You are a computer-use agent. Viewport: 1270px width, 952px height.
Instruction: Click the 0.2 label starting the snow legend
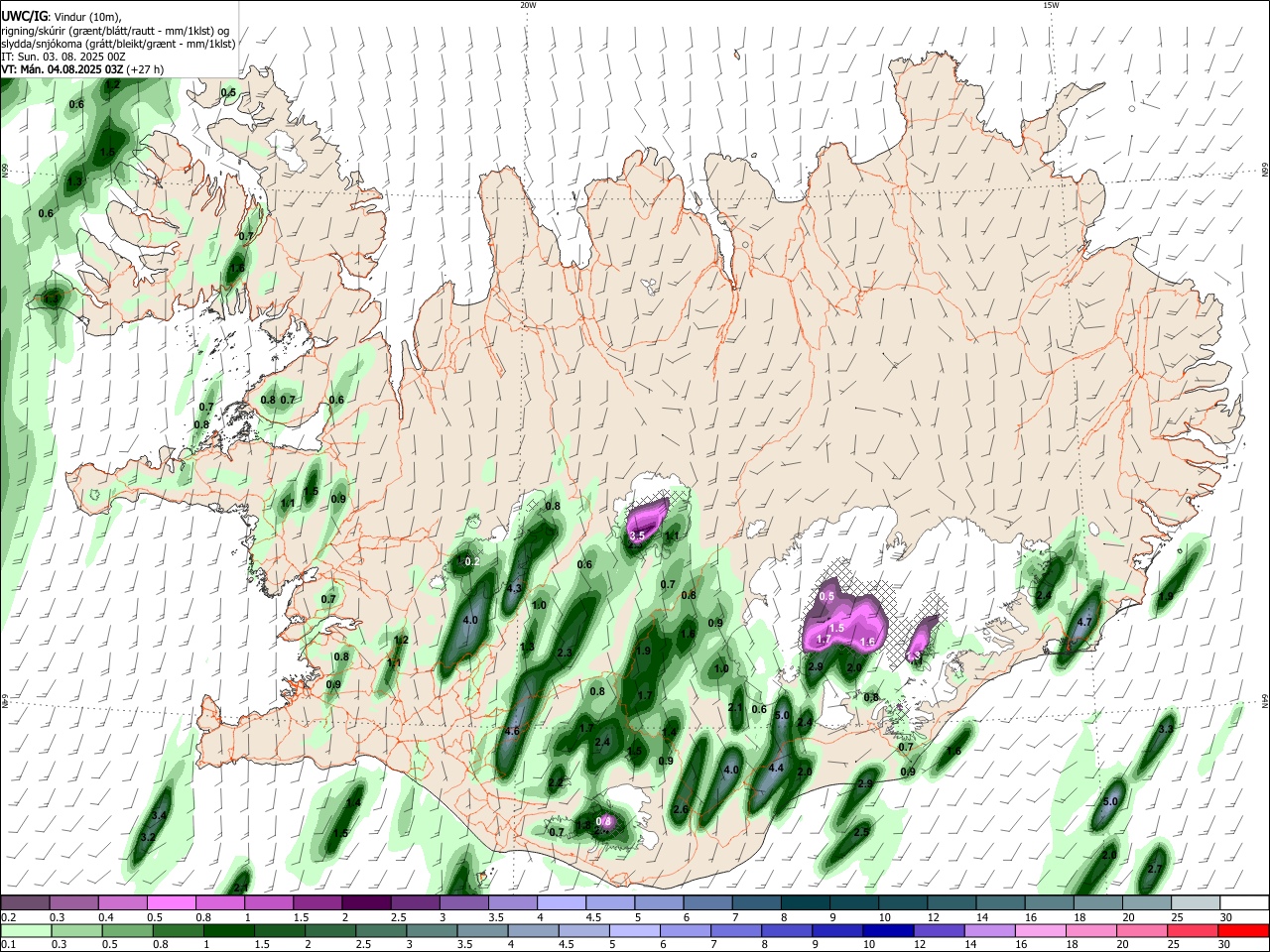(x=7, y=917)
